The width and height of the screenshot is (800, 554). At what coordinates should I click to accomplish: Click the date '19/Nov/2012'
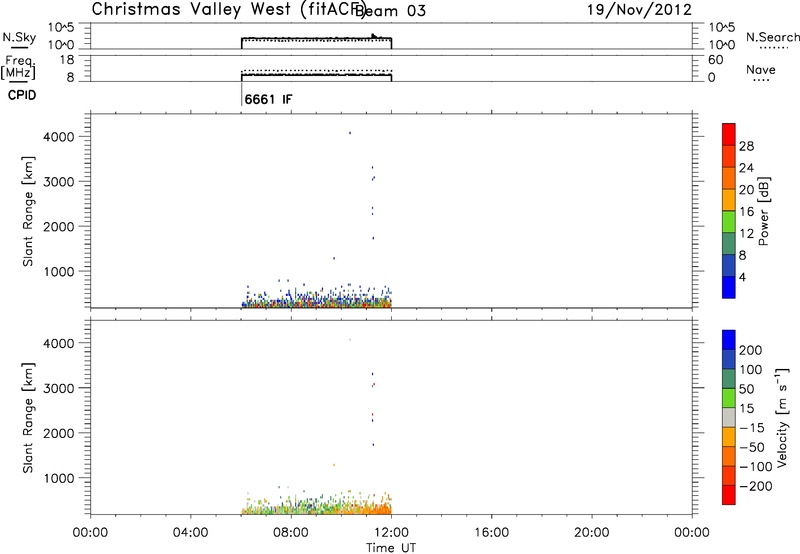(x=639, y=10)
